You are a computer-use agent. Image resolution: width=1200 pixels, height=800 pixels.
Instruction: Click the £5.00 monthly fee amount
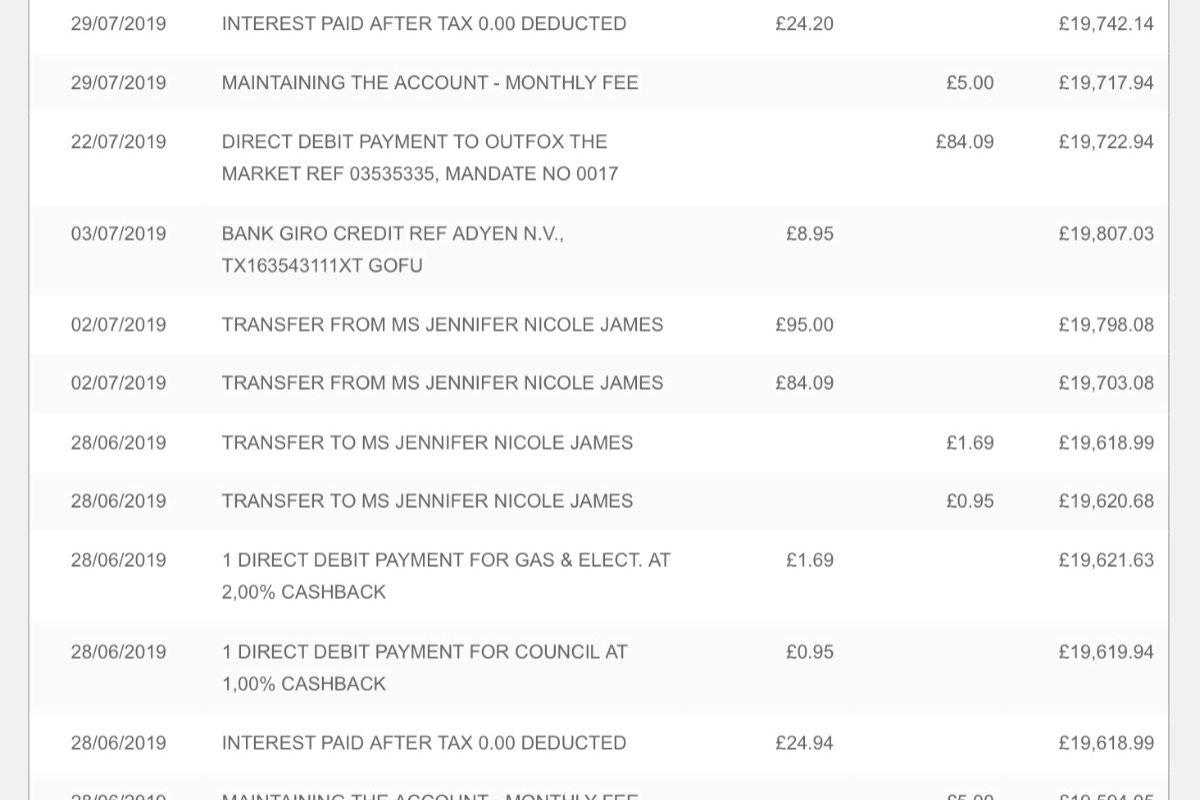[970, 83]
